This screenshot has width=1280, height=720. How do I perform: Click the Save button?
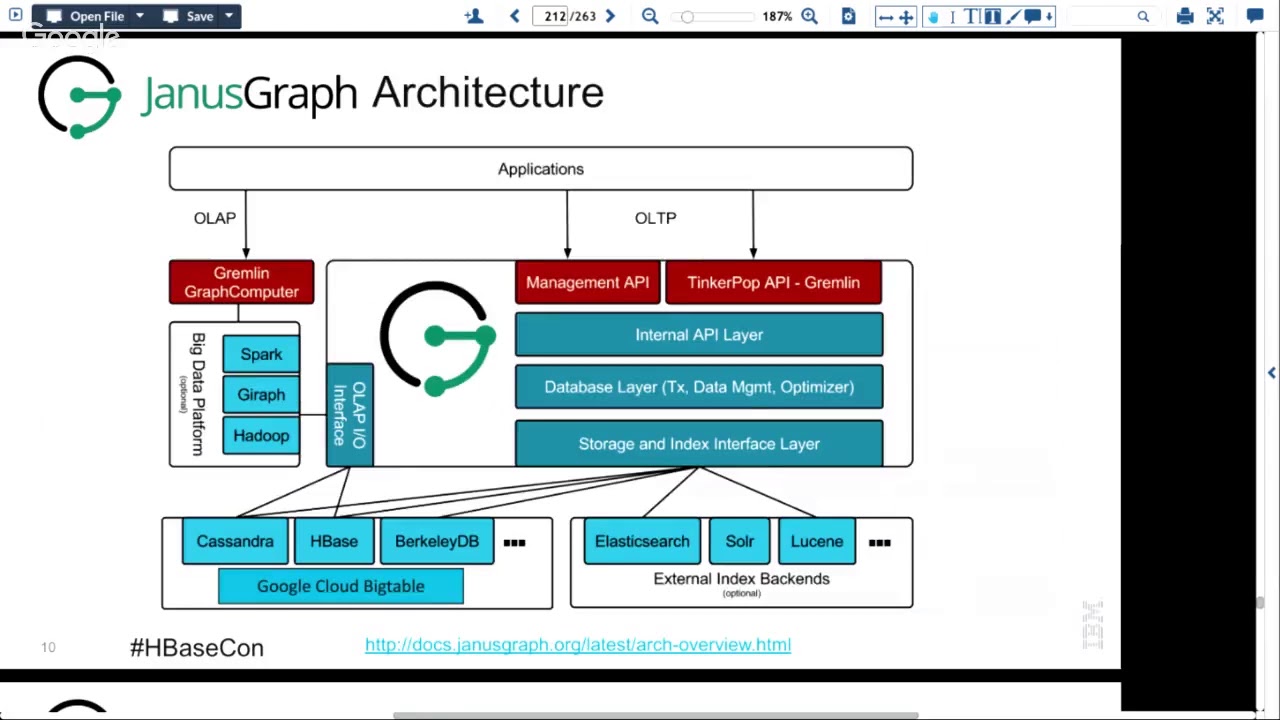tap(188, 16)
